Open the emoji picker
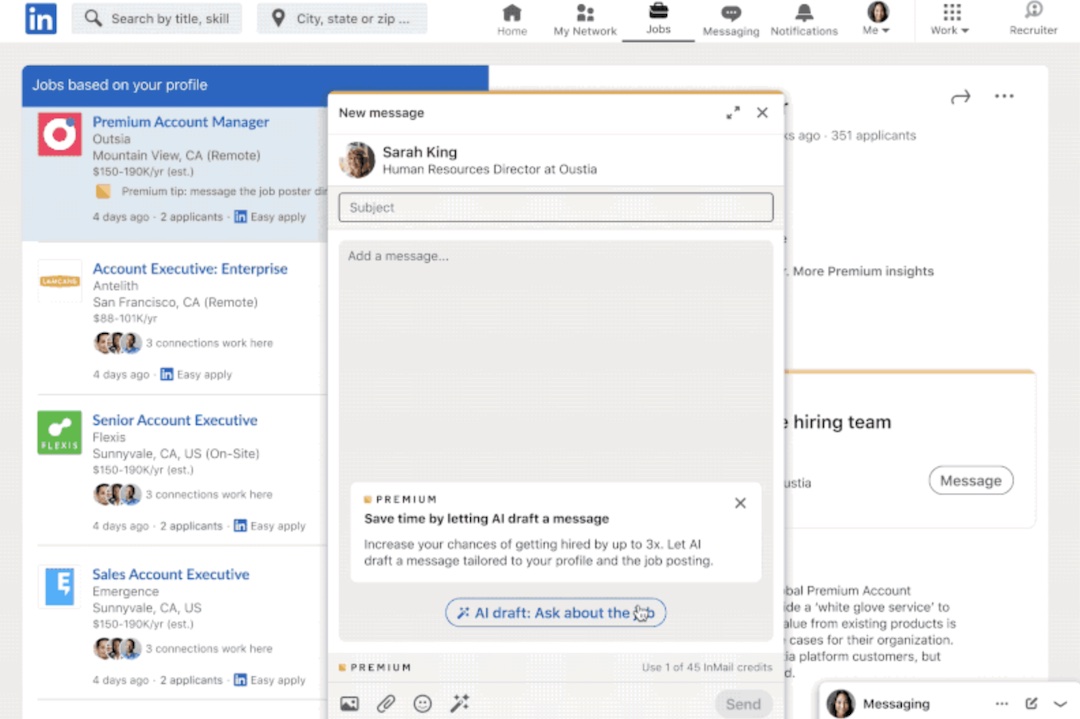 [422, 704]
